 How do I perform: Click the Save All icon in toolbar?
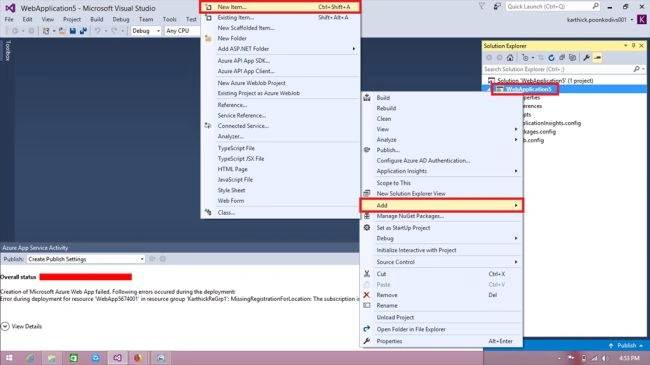tap(83, 31)
